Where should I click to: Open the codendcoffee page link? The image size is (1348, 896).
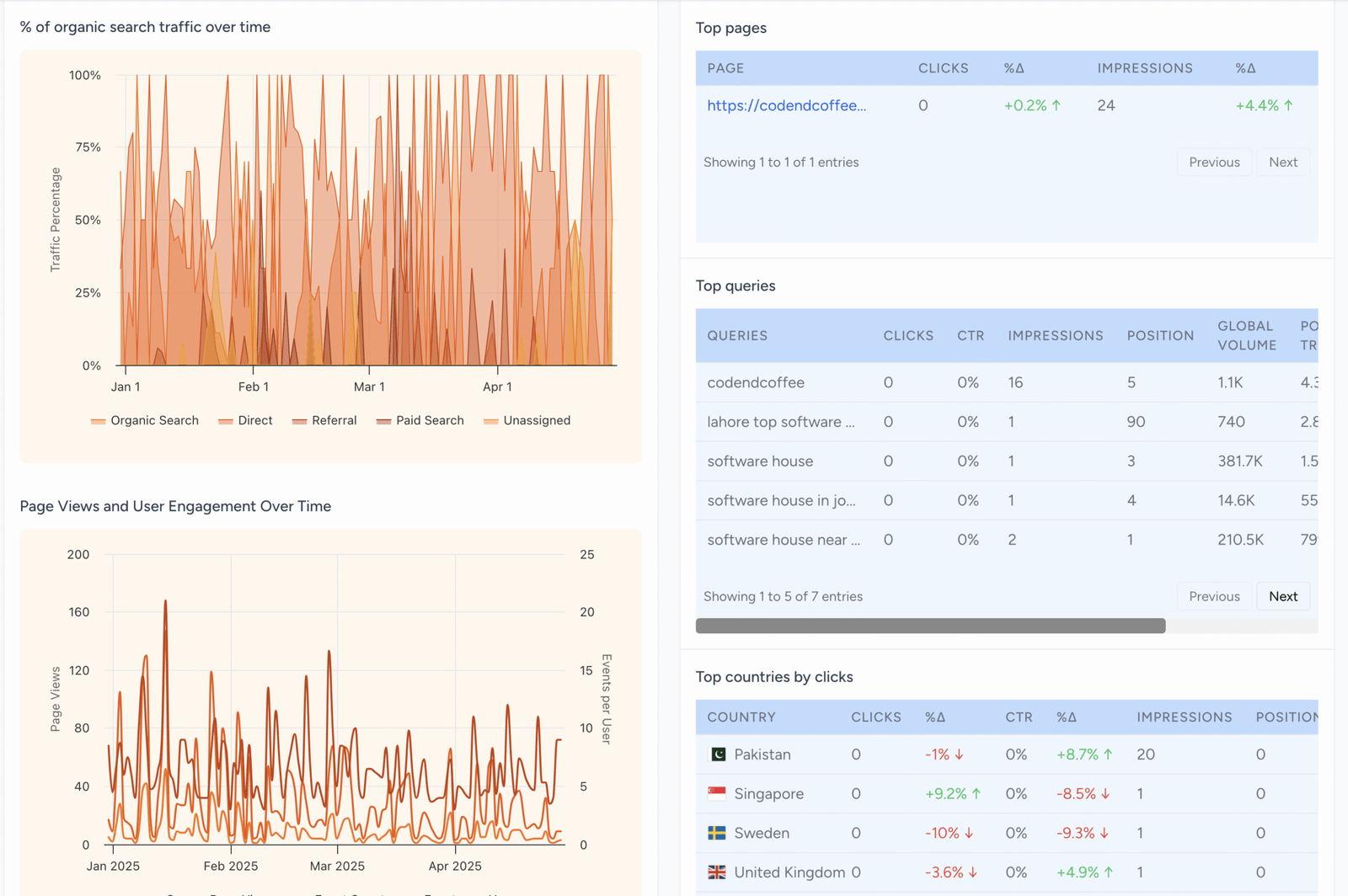tap(786, 105)
